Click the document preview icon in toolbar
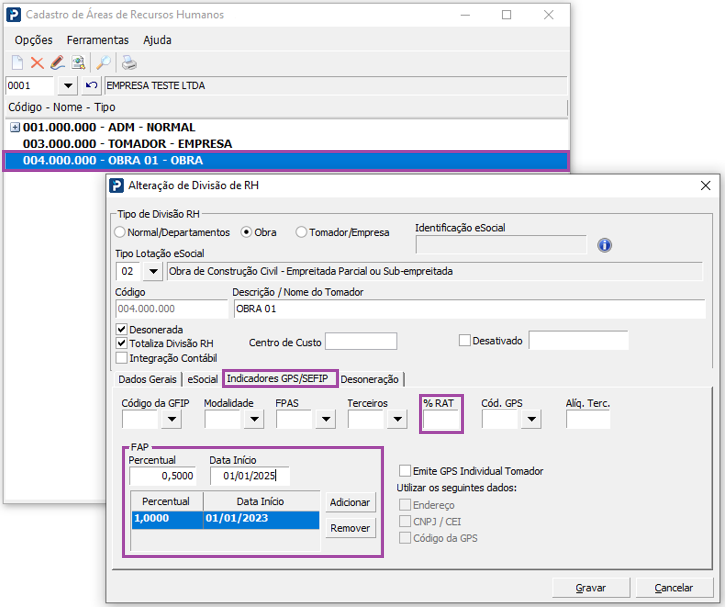Screen dimensions: 726x610 pyautogui.click(x=77, y=63)
